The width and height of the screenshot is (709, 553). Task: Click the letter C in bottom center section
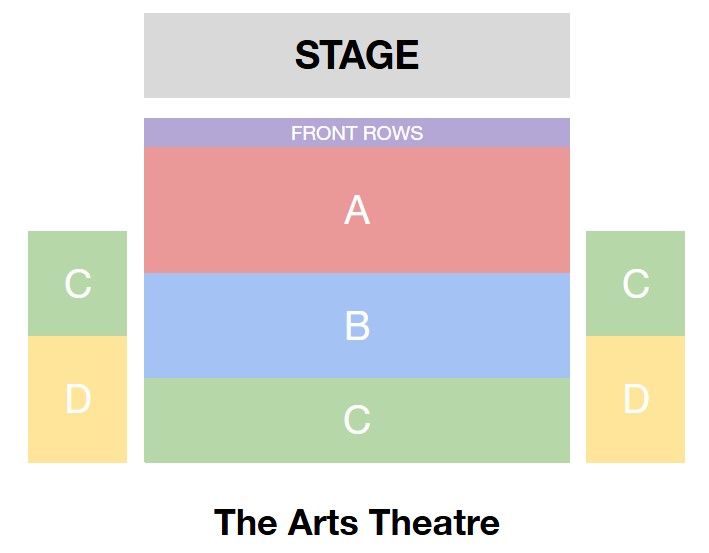coord(357,420)
